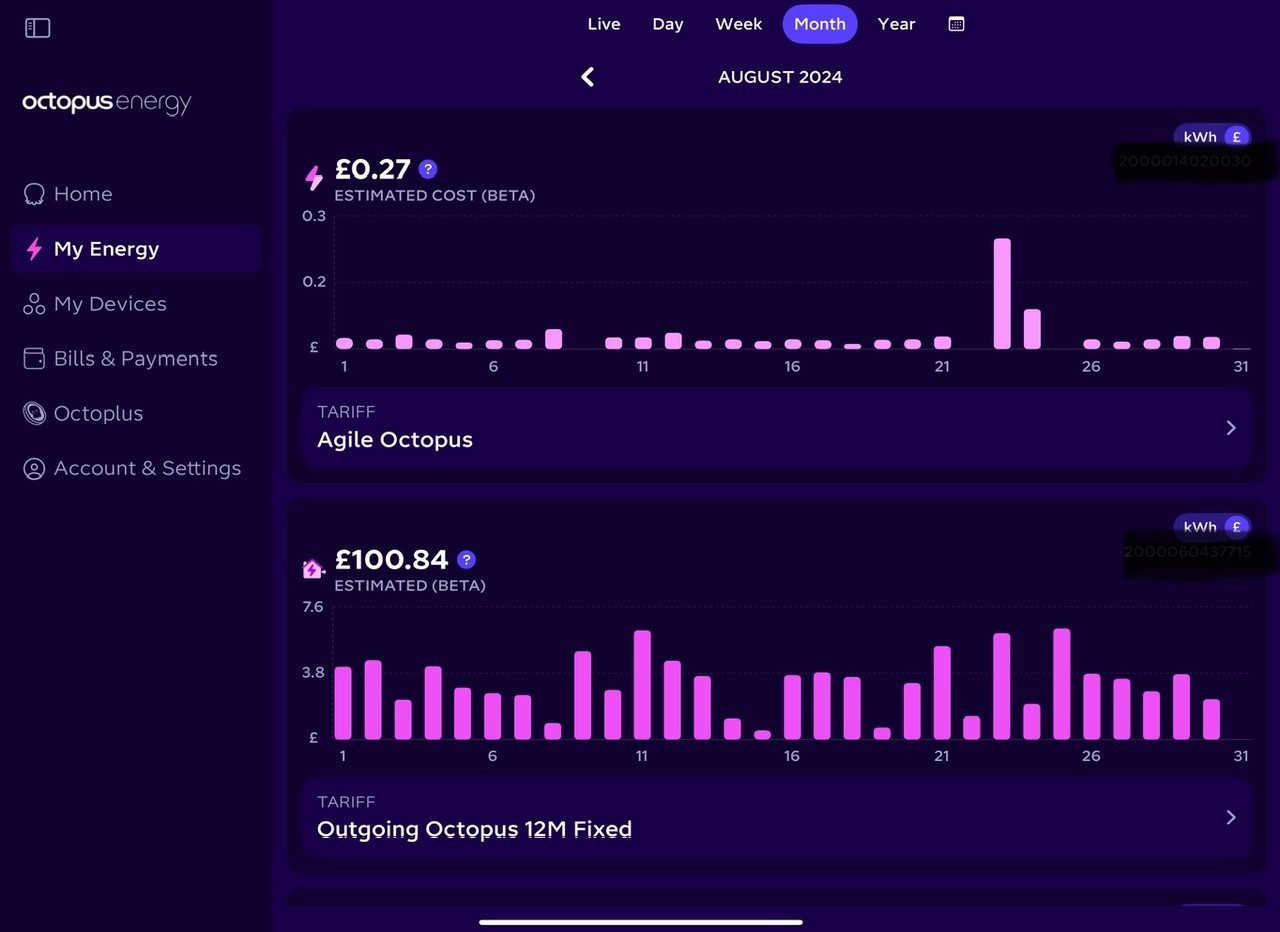Image resolution: width=1280 pixels, height=932 pixels.
Task: Expand the Outgoing Octopus 12M Fixed tariff
Action: 776,817
